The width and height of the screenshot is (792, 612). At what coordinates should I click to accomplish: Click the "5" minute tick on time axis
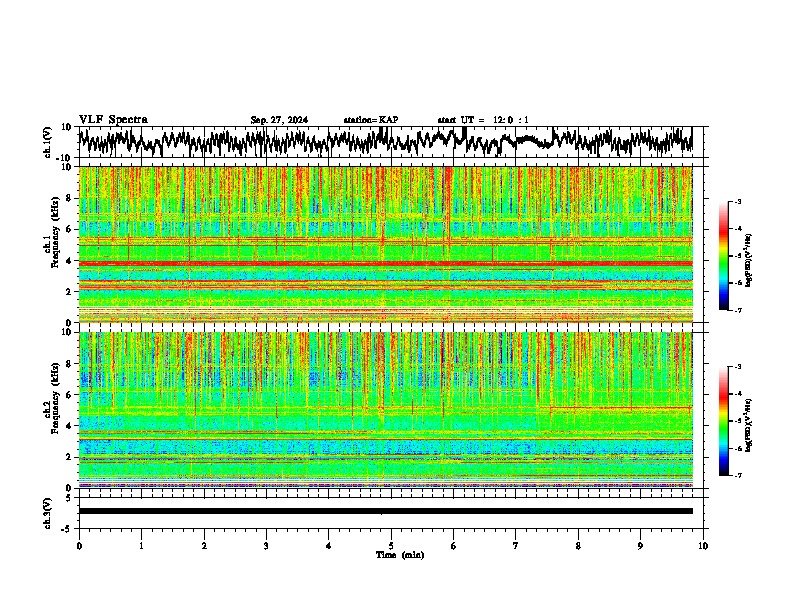tap(391, 546)
